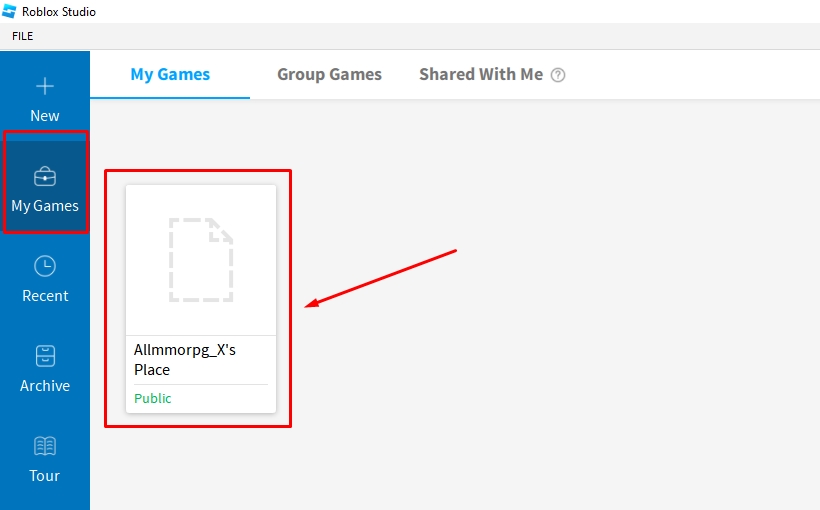Image resolution: width=820 pixels, height=510 pixels.
Task: Start the Tour via book icon
Action: pyautogui.click(x=45, y=446)
